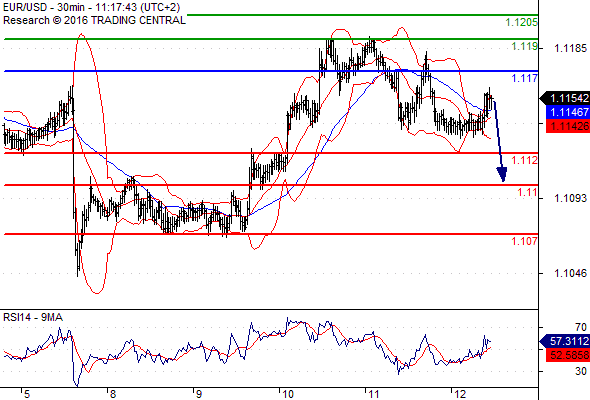Click the RSI14 - 9MA indicator label
This screenshot has height=400, width=590.
pyautogui.click(x=33, y=318)
